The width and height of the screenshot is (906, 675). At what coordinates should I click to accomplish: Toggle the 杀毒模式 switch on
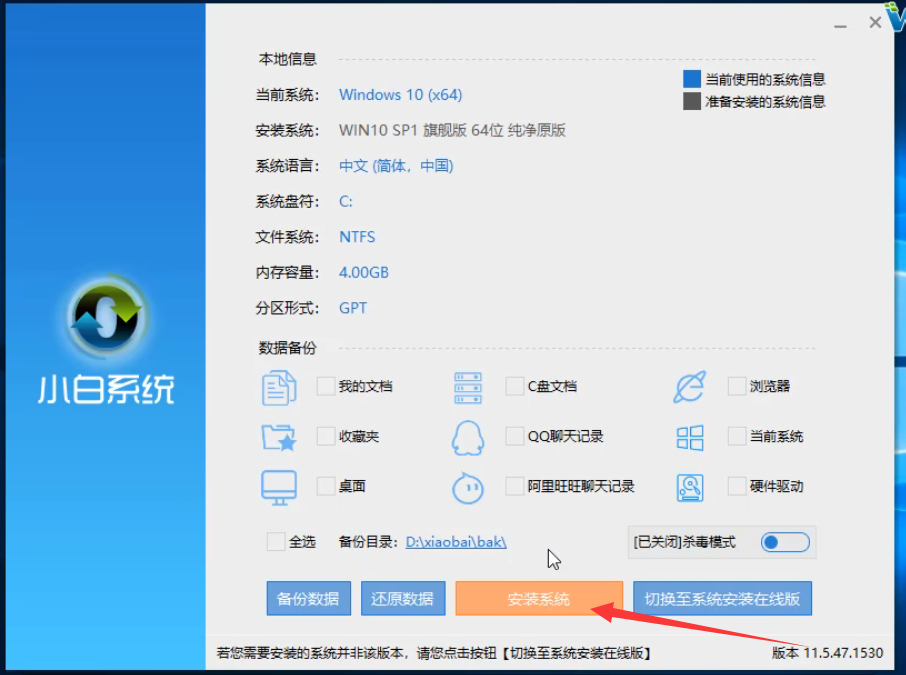pyautogui.click(x=784, y=542)
